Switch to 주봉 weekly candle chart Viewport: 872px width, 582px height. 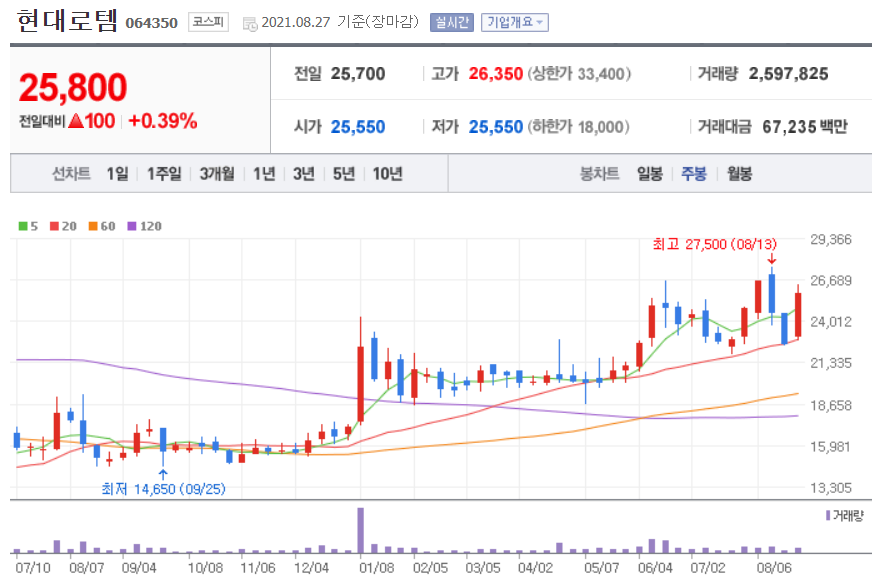[694, 174]
